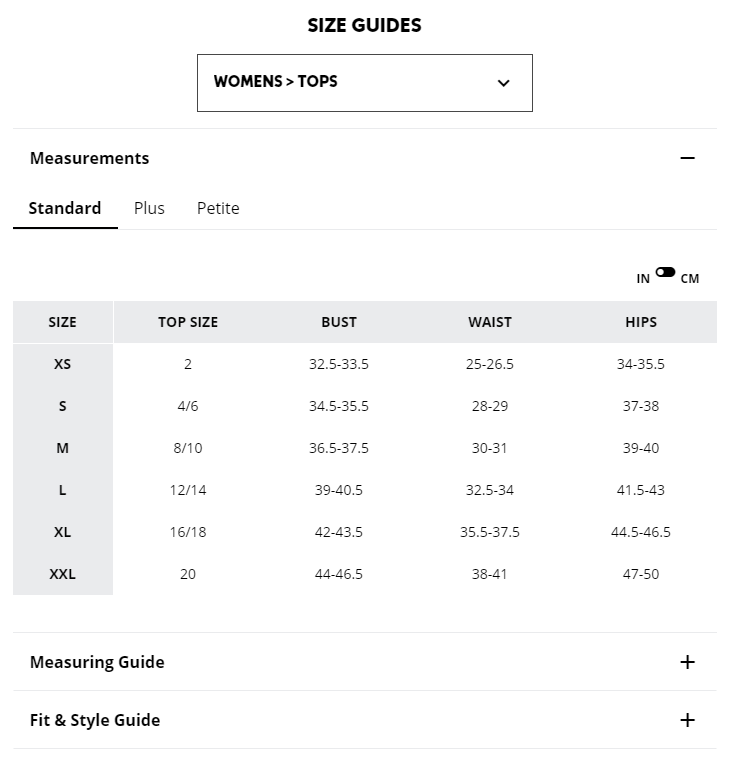Toggle units between IN and CM
This screenshot has width=730, height=761.
click(x=665, y=272)
